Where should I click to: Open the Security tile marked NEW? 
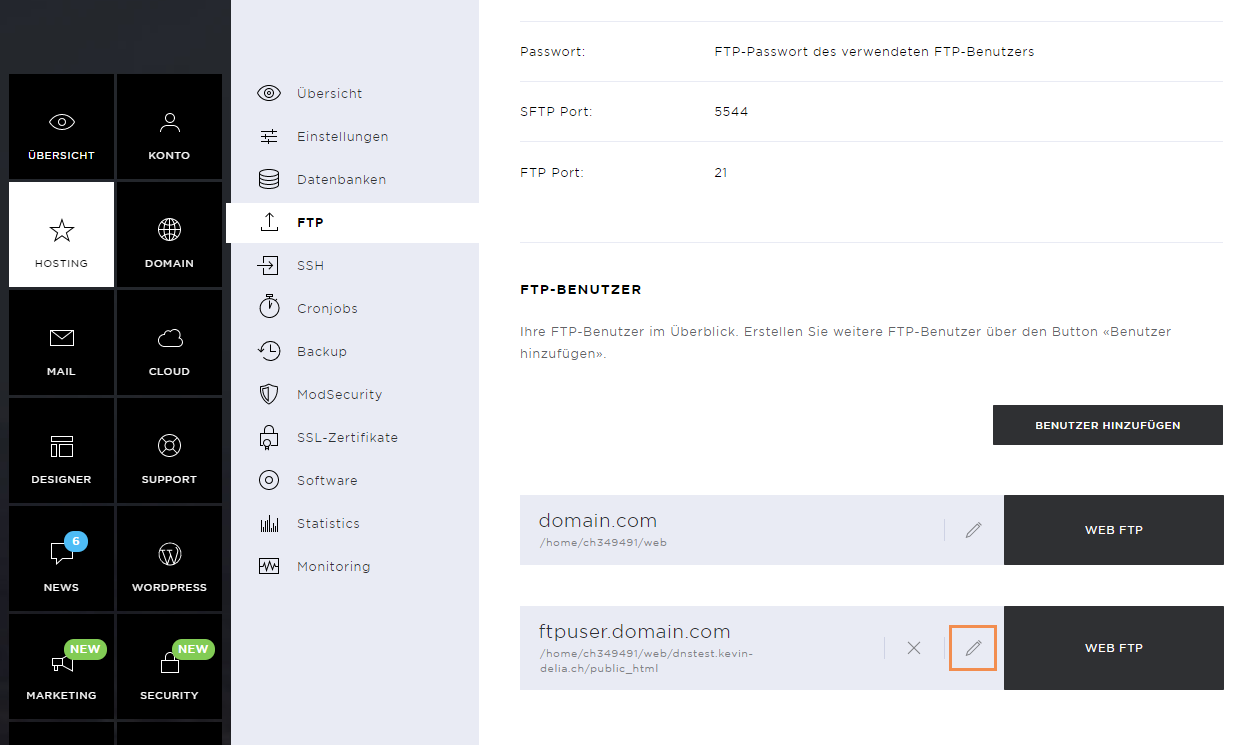pyautogui.click(x=169, y=667)
